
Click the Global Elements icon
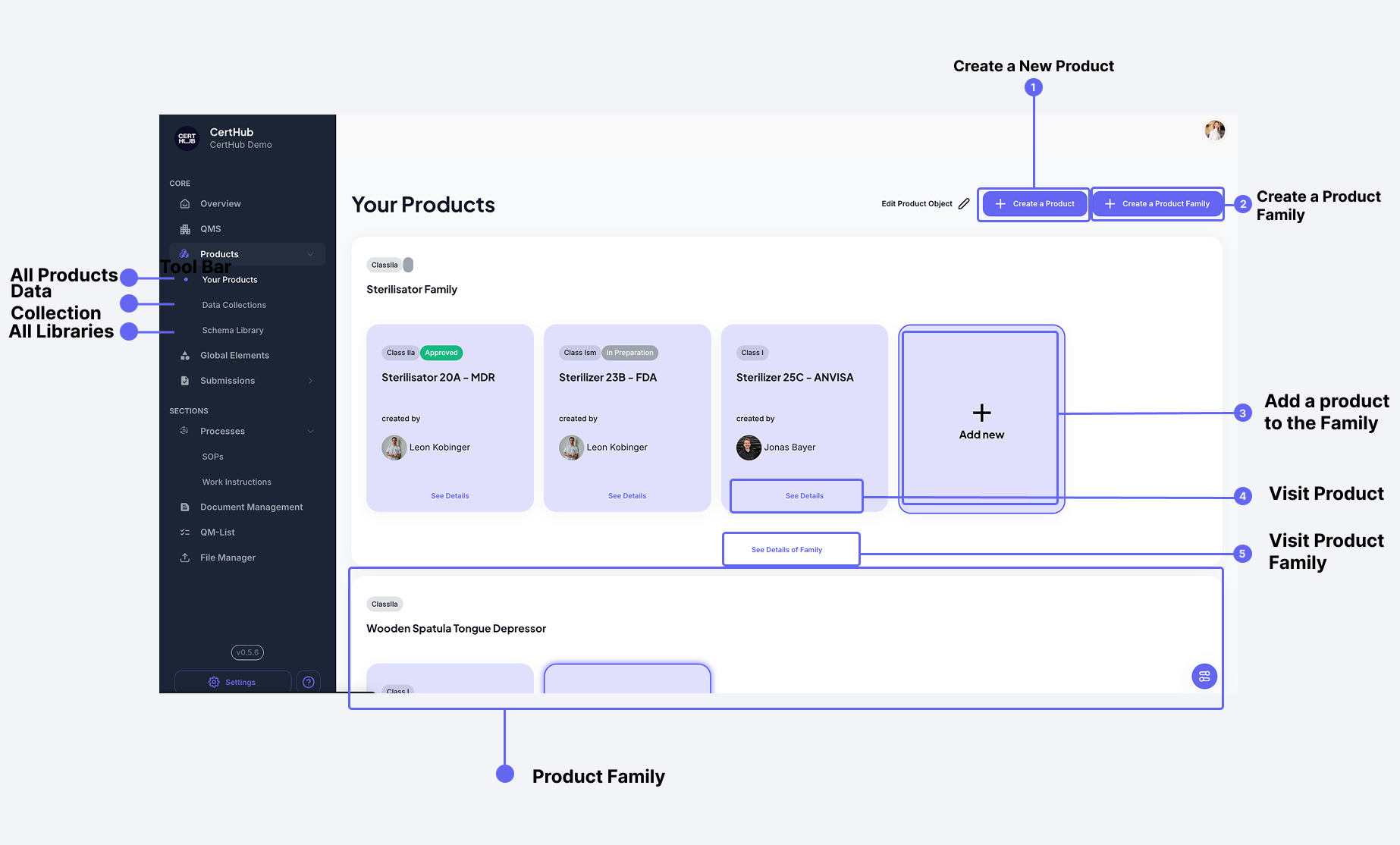click(x=184, y=355)
